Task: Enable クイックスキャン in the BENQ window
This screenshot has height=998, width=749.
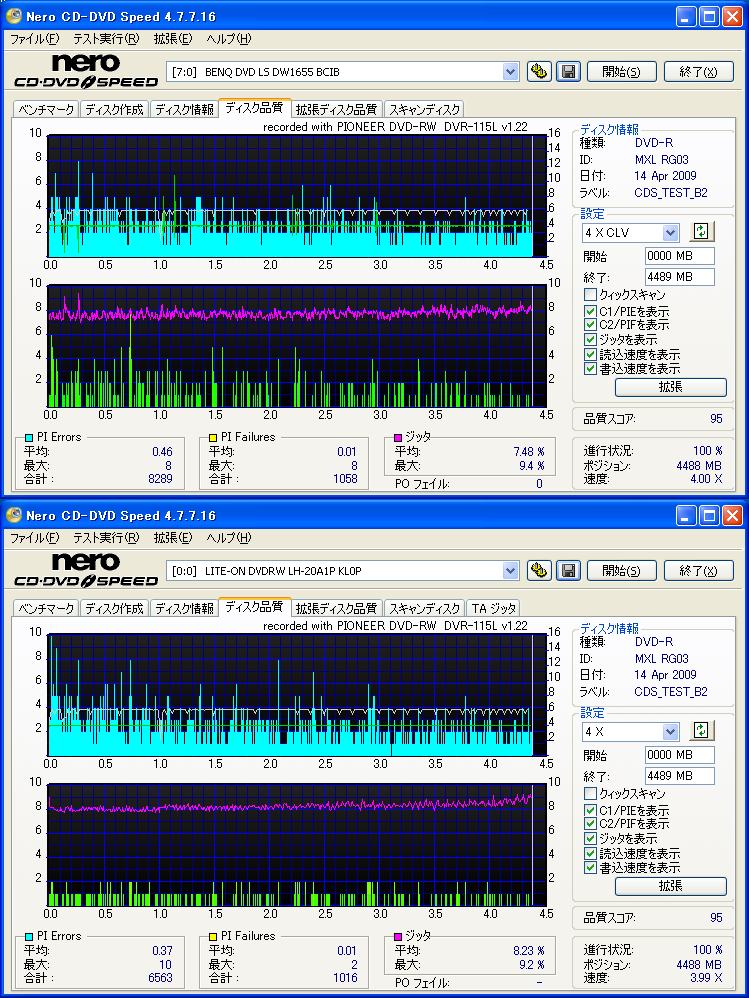Action: tap(591, 295)
